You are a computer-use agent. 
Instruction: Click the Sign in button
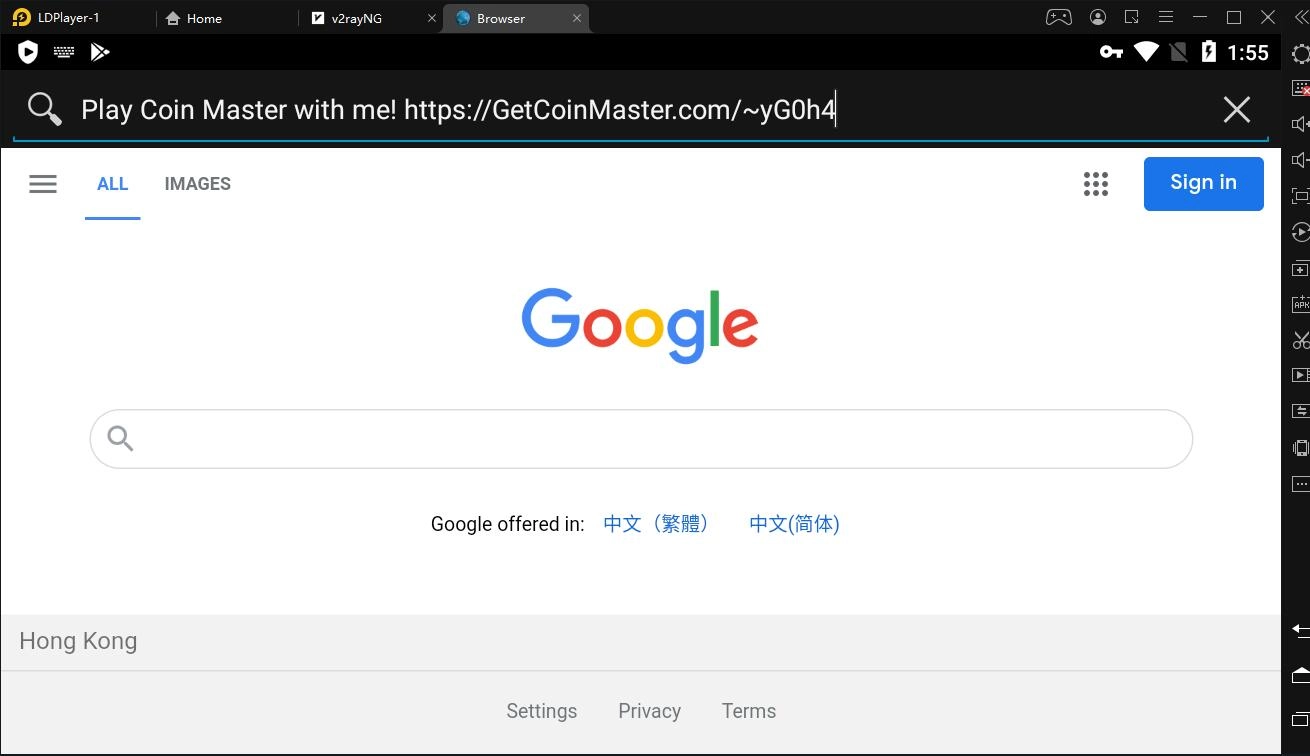tap(1203, 183)
